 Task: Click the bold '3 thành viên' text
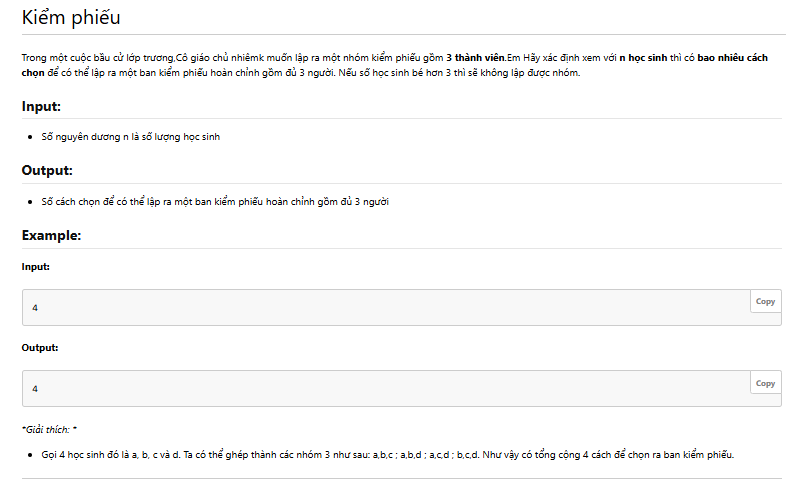click(475, 58)
